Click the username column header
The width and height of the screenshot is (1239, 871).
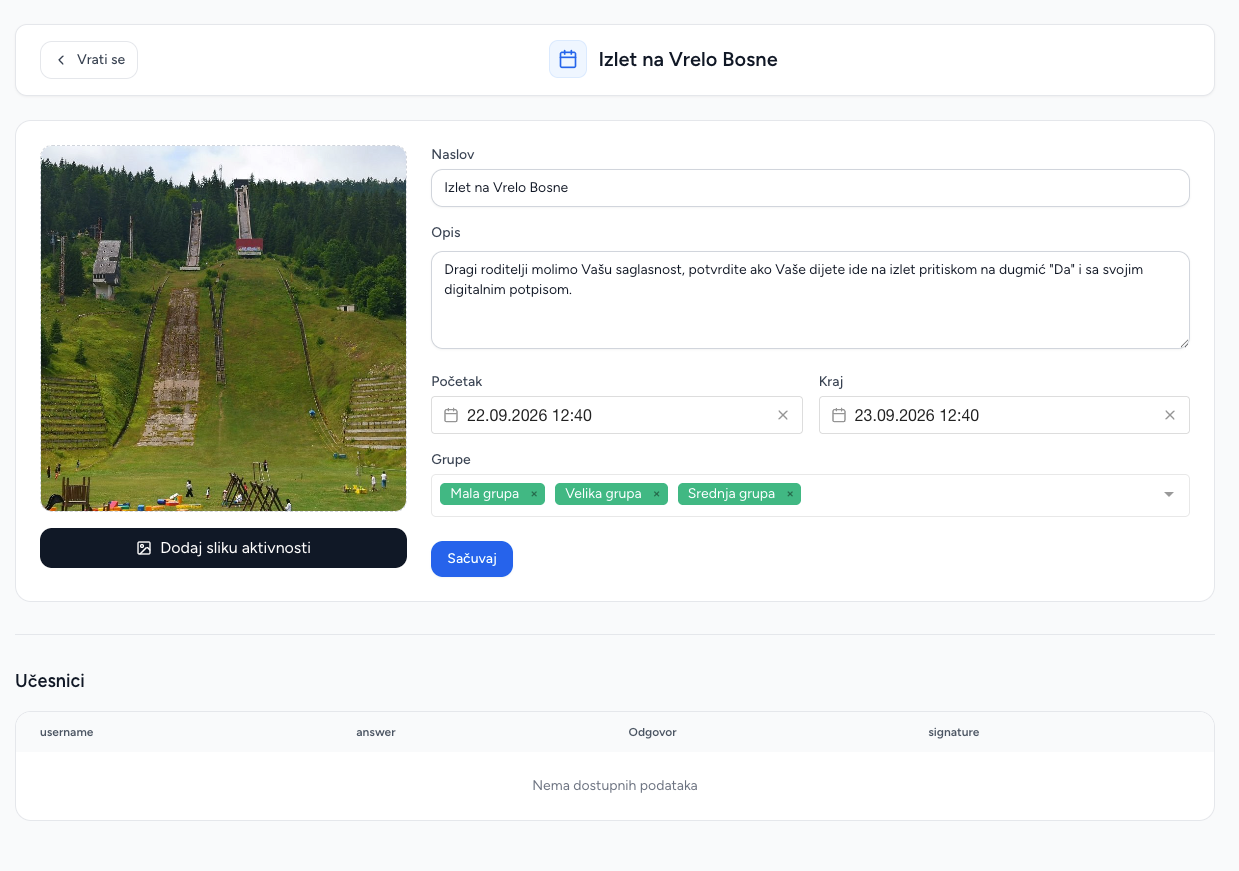67,732
